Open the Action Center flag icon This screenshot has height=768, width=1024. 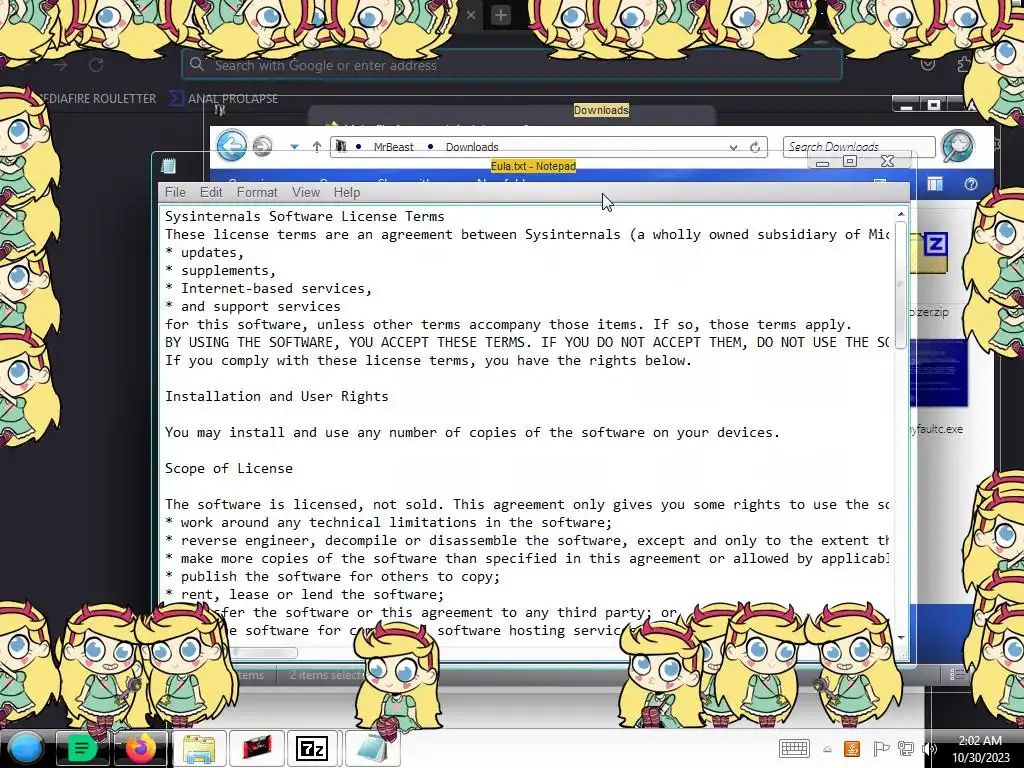(880, 749)
